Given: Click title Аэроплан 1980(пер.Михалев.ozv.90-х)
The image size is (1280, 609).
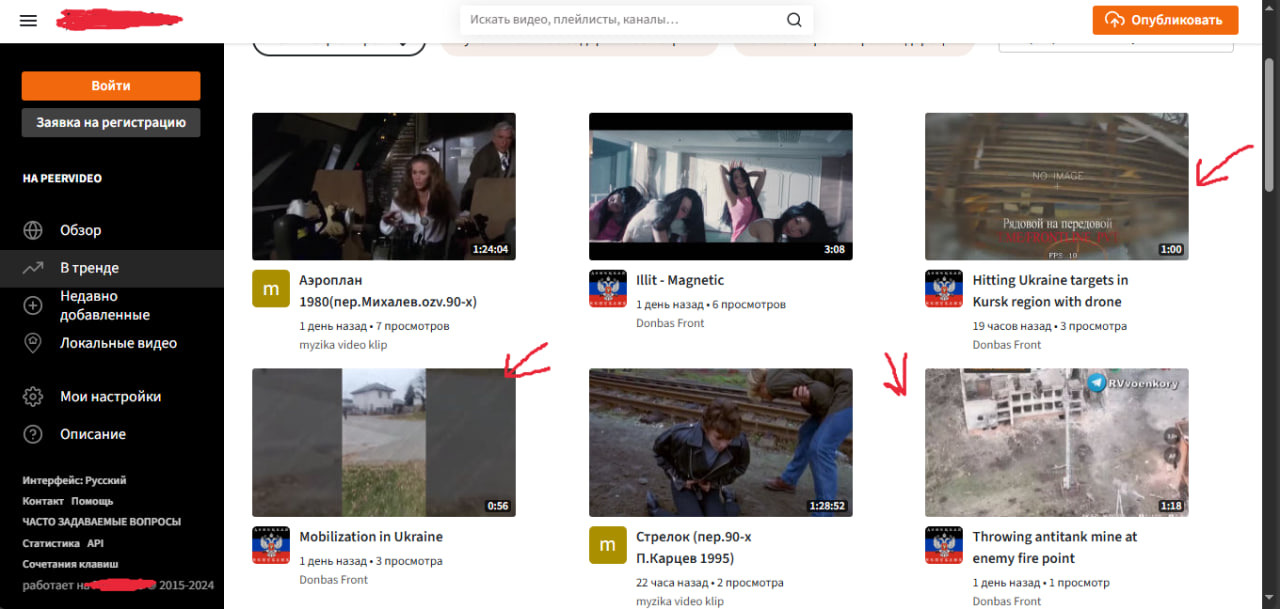Looking at the screenshot, I should (x=388, y=291).
